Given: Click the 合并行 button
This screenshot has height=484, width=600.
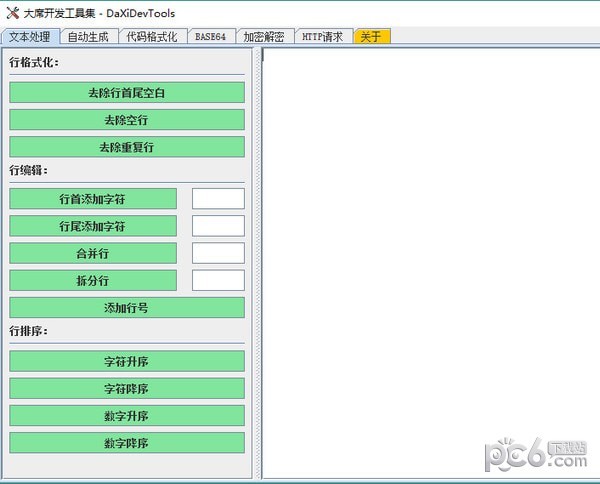Looking at the screenshot, I should click(x=93, y=253).
